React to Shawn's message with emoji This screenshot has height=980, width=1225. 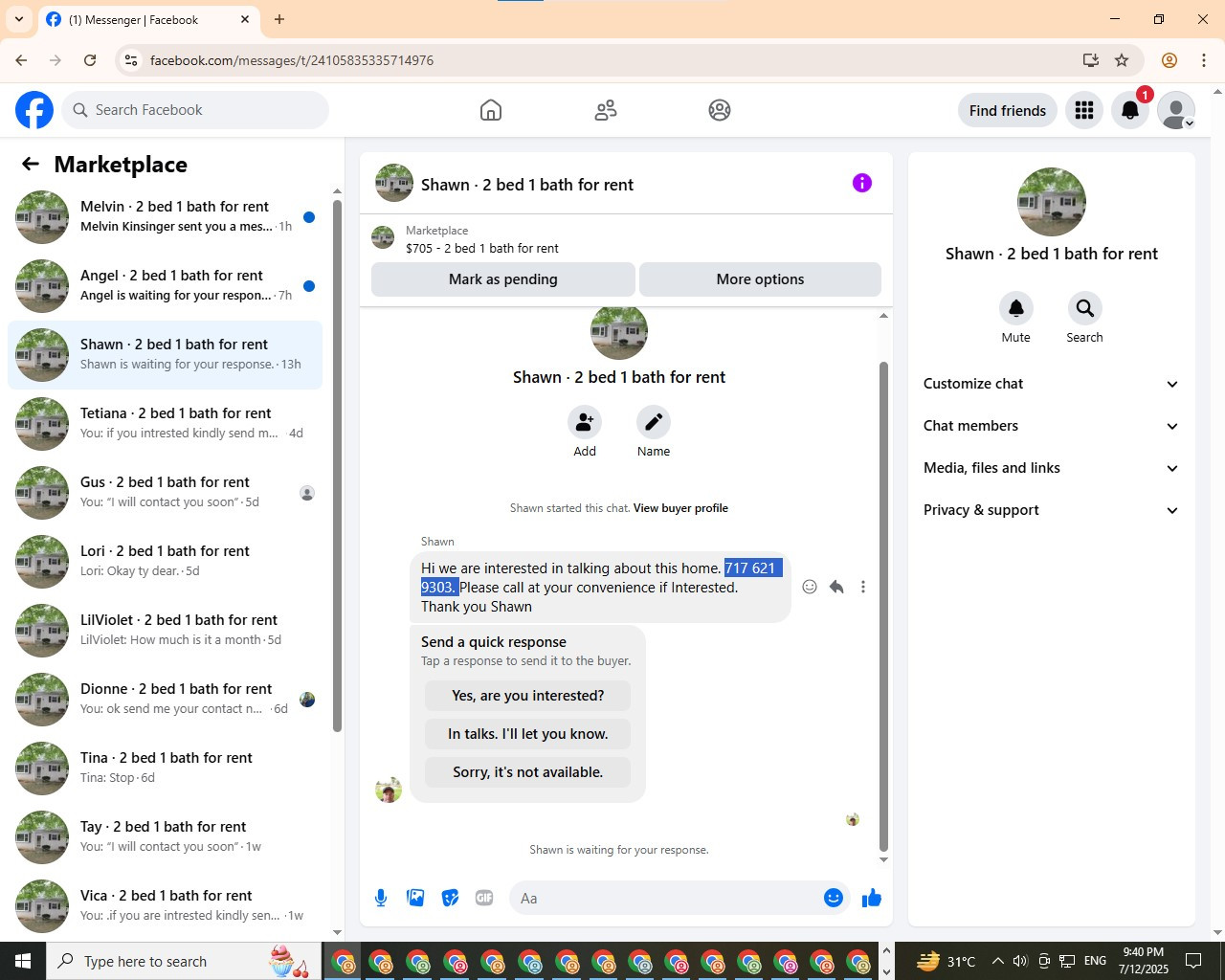(x=810, y=587)
